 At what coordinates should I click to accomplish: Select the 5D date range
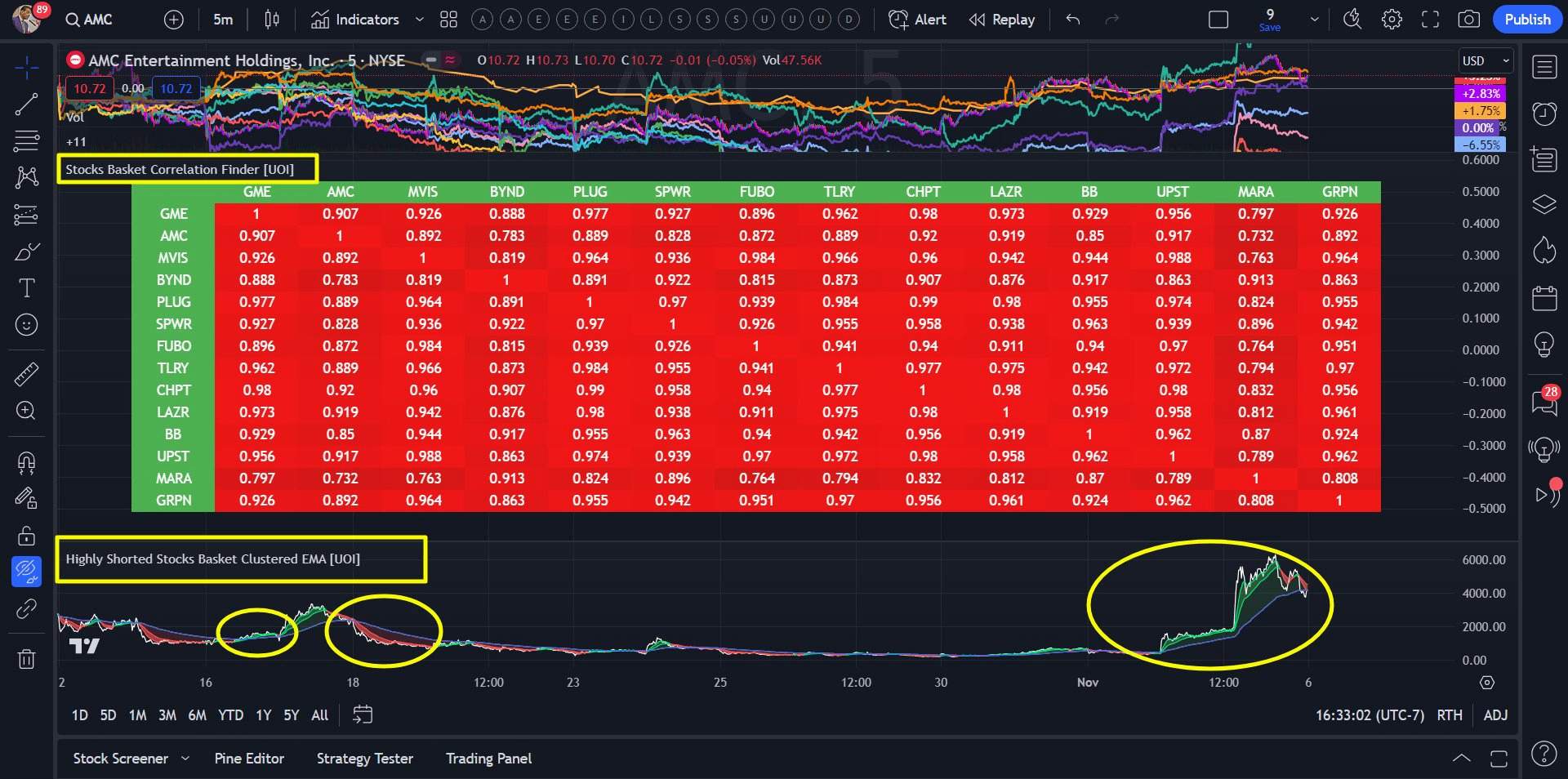point(108,715)
